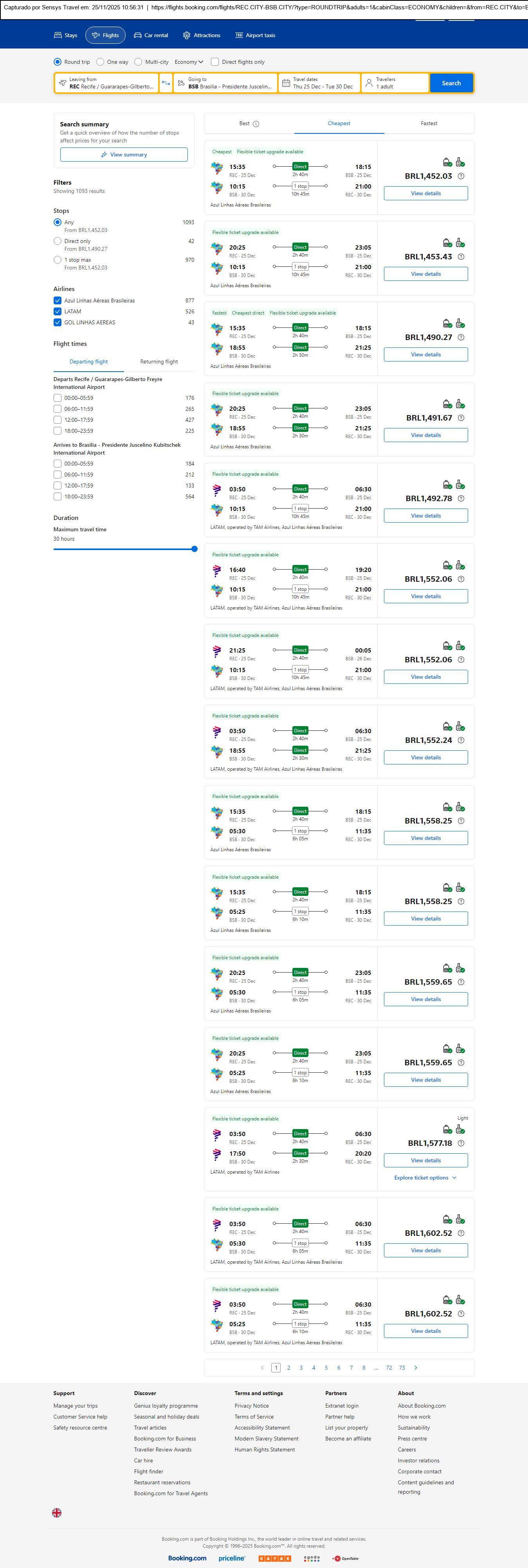Click the maximum travel time slider handle
528x1568 pixels.
194,548
